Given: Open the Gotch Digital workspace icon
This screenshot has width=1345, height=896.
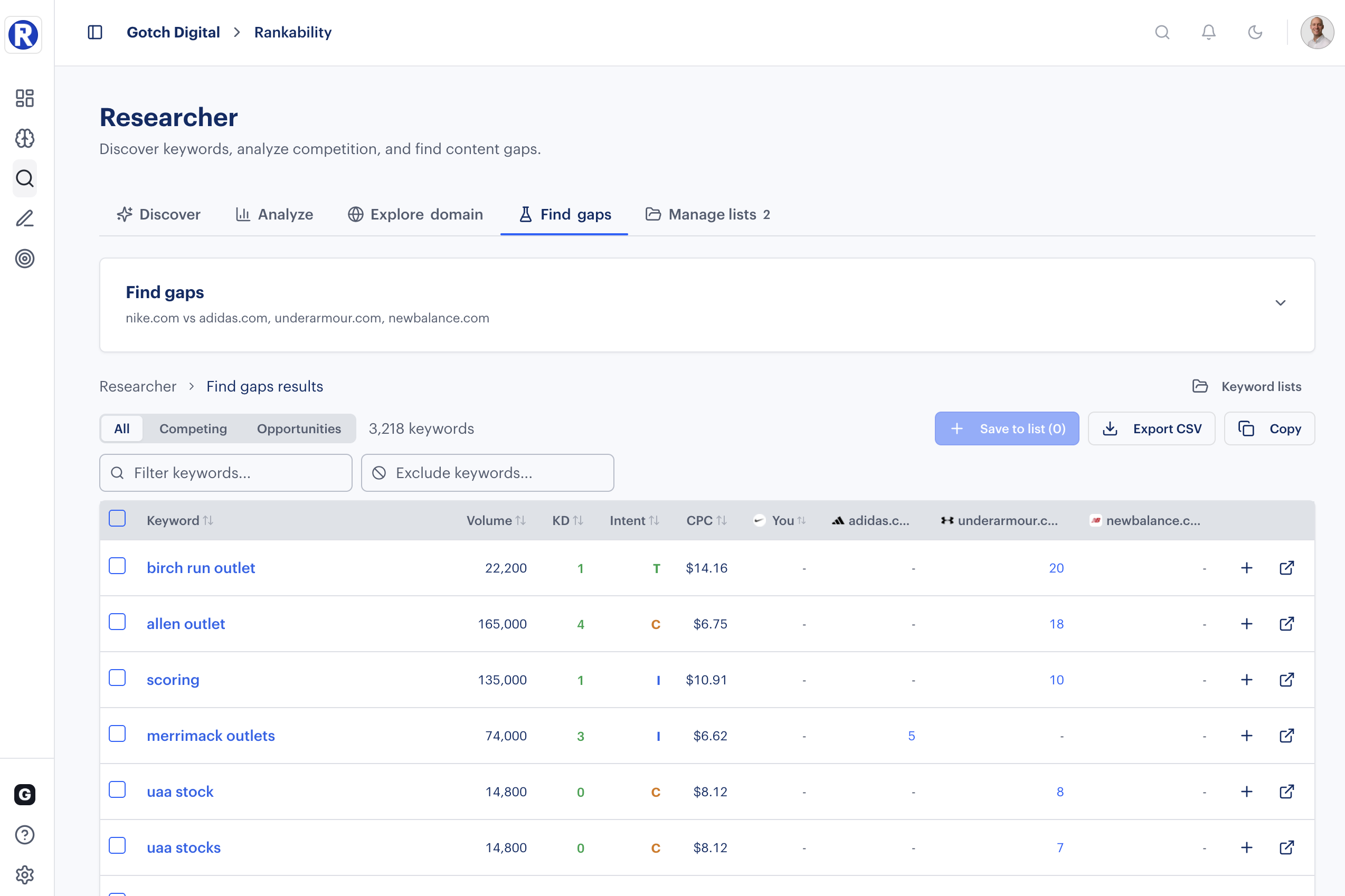Looking at the screenshot, I should (x=25, y=794).
